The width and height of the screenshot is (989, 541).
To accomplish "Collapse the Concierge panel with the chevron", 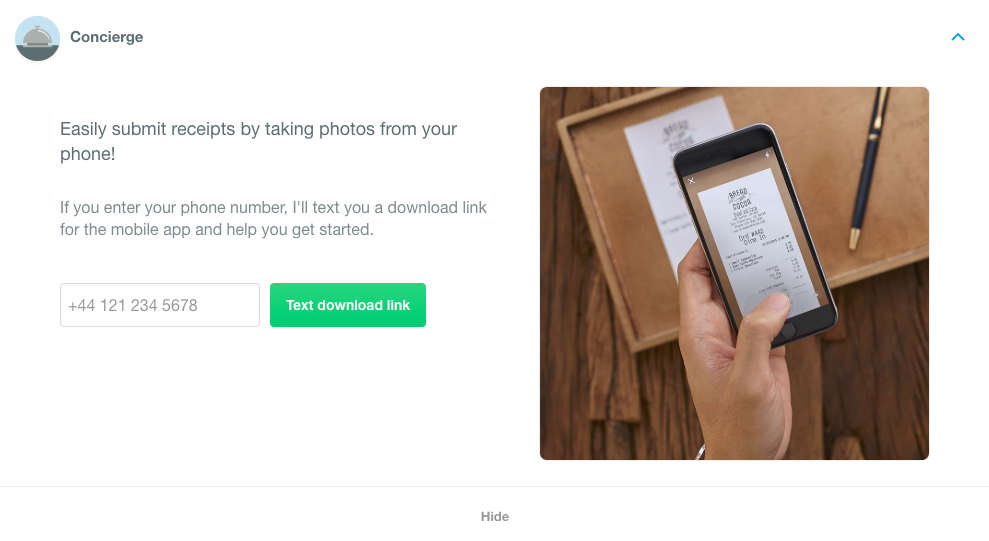I will pos(957,37).
